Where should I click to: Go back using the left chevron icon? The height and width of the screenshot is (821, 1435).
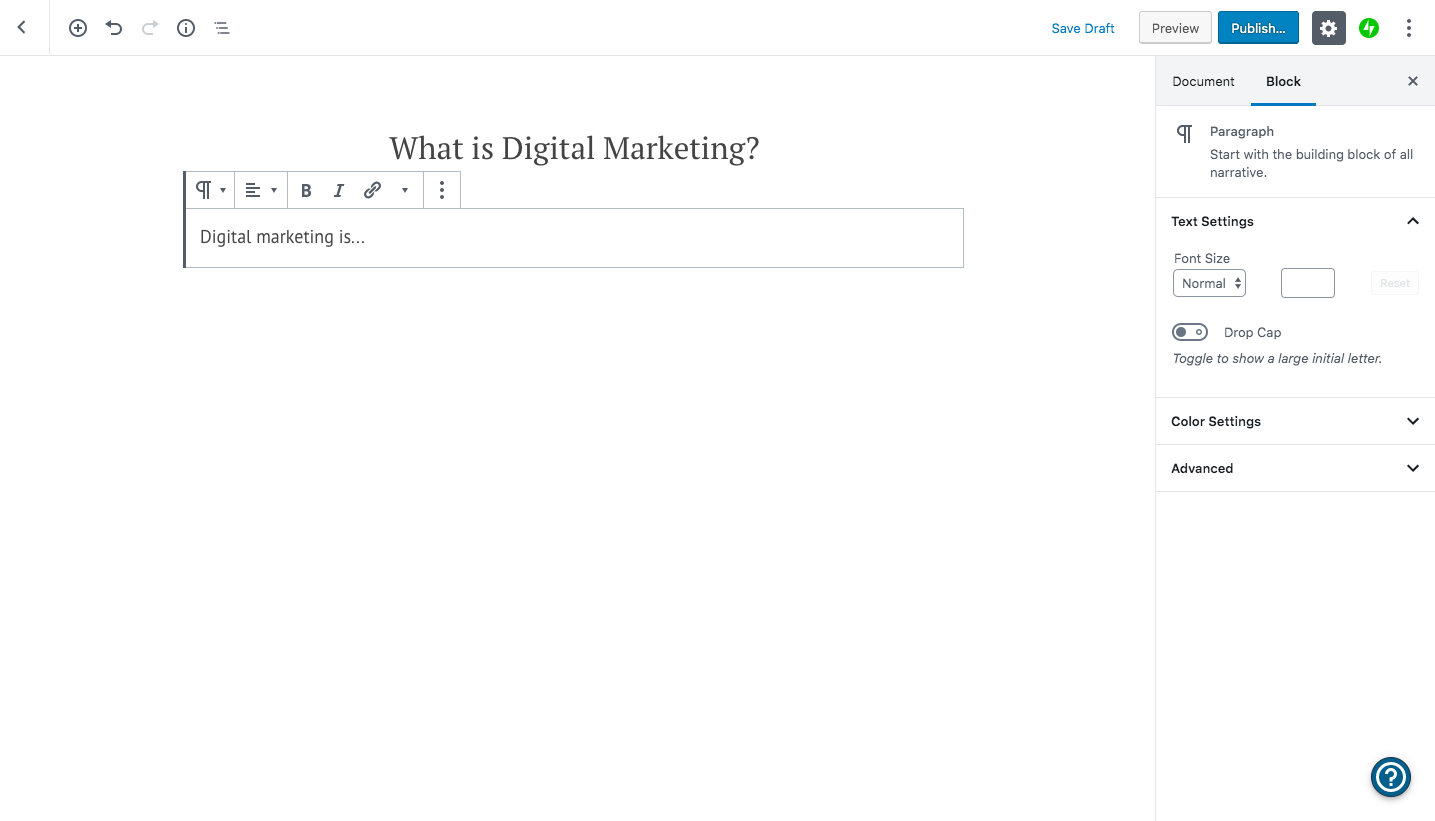click(22, 28)
